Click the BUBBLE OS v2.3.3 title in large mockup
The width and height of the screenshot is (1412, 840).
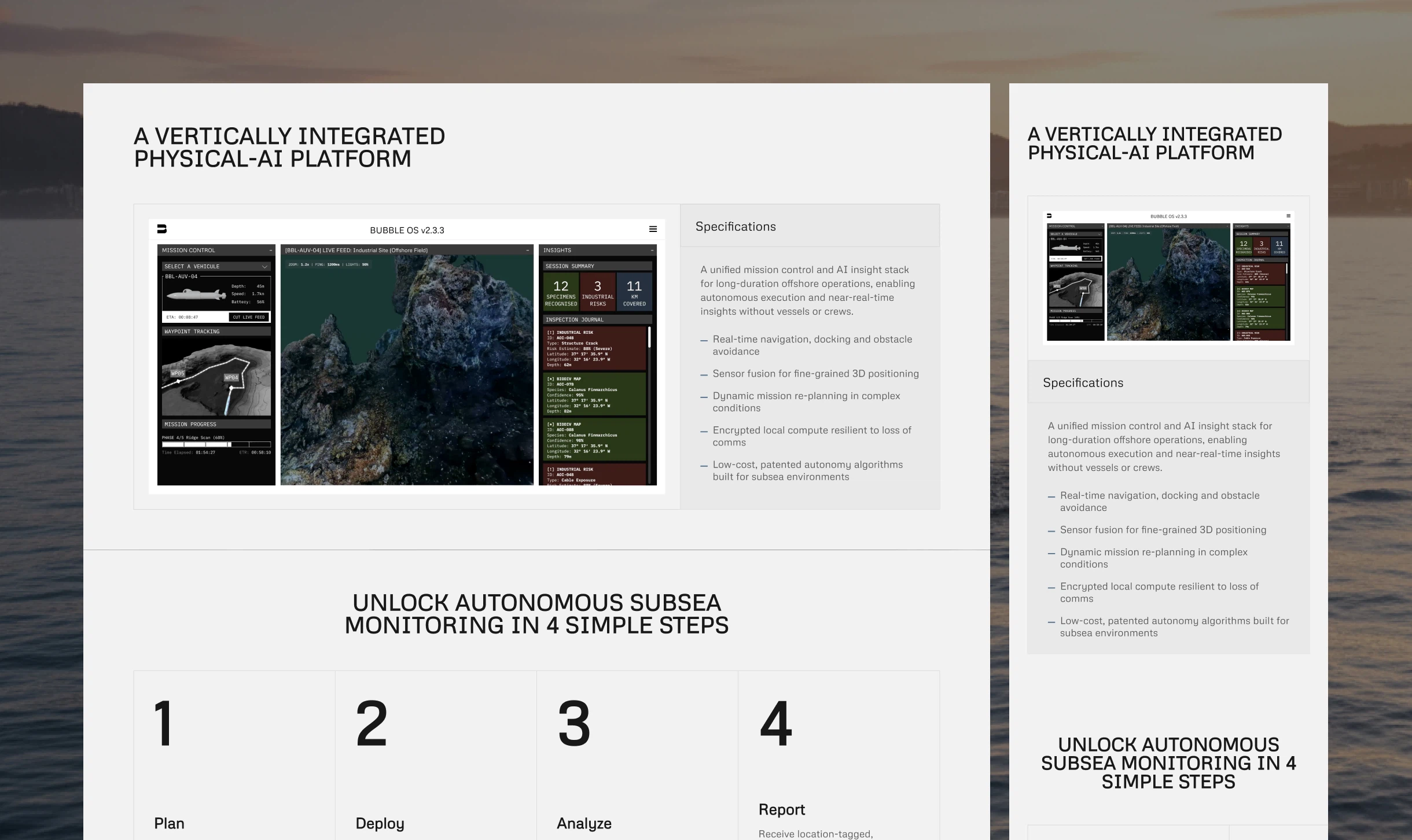(407, 230)
